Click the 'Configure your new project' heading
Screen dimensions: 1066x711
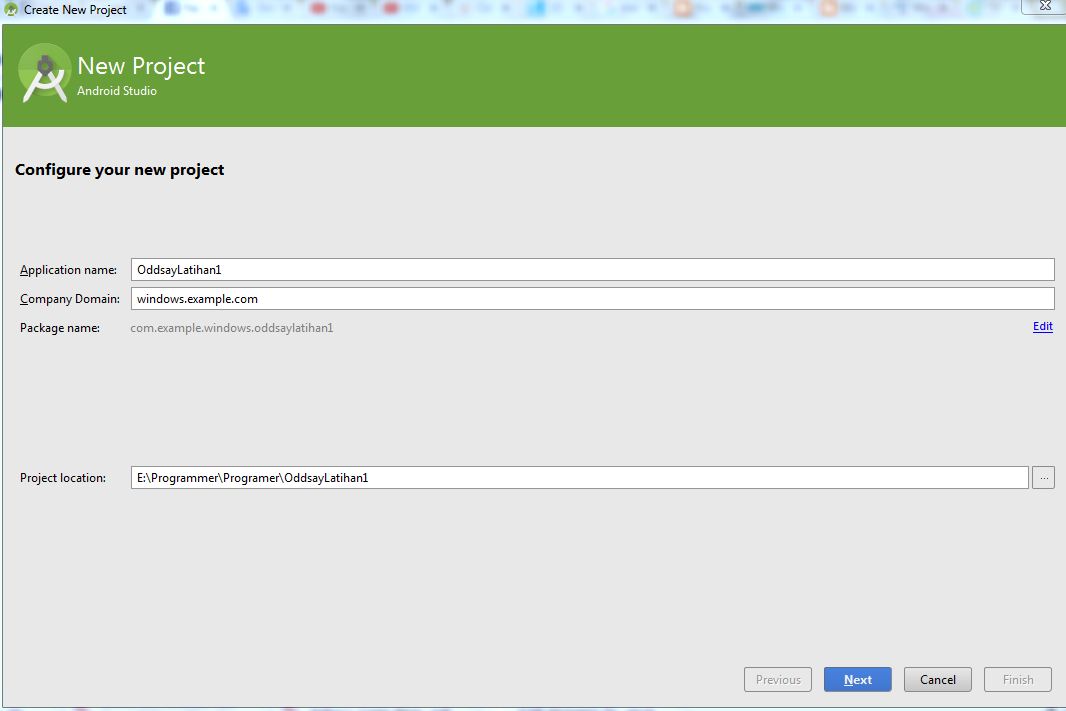[x=120, y=170]
